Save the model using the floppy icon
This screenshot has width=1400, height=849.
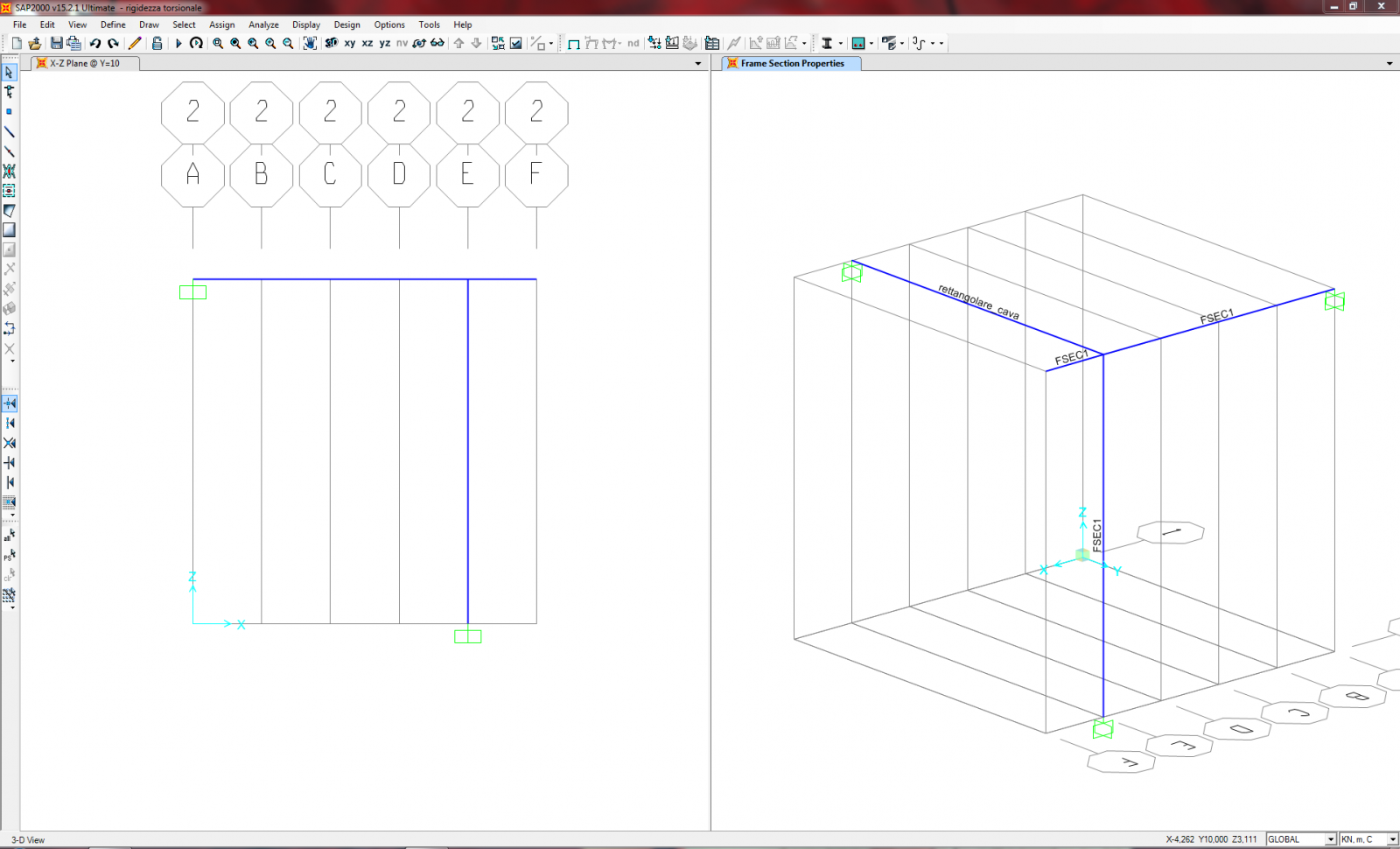click(x=56, y=43)
